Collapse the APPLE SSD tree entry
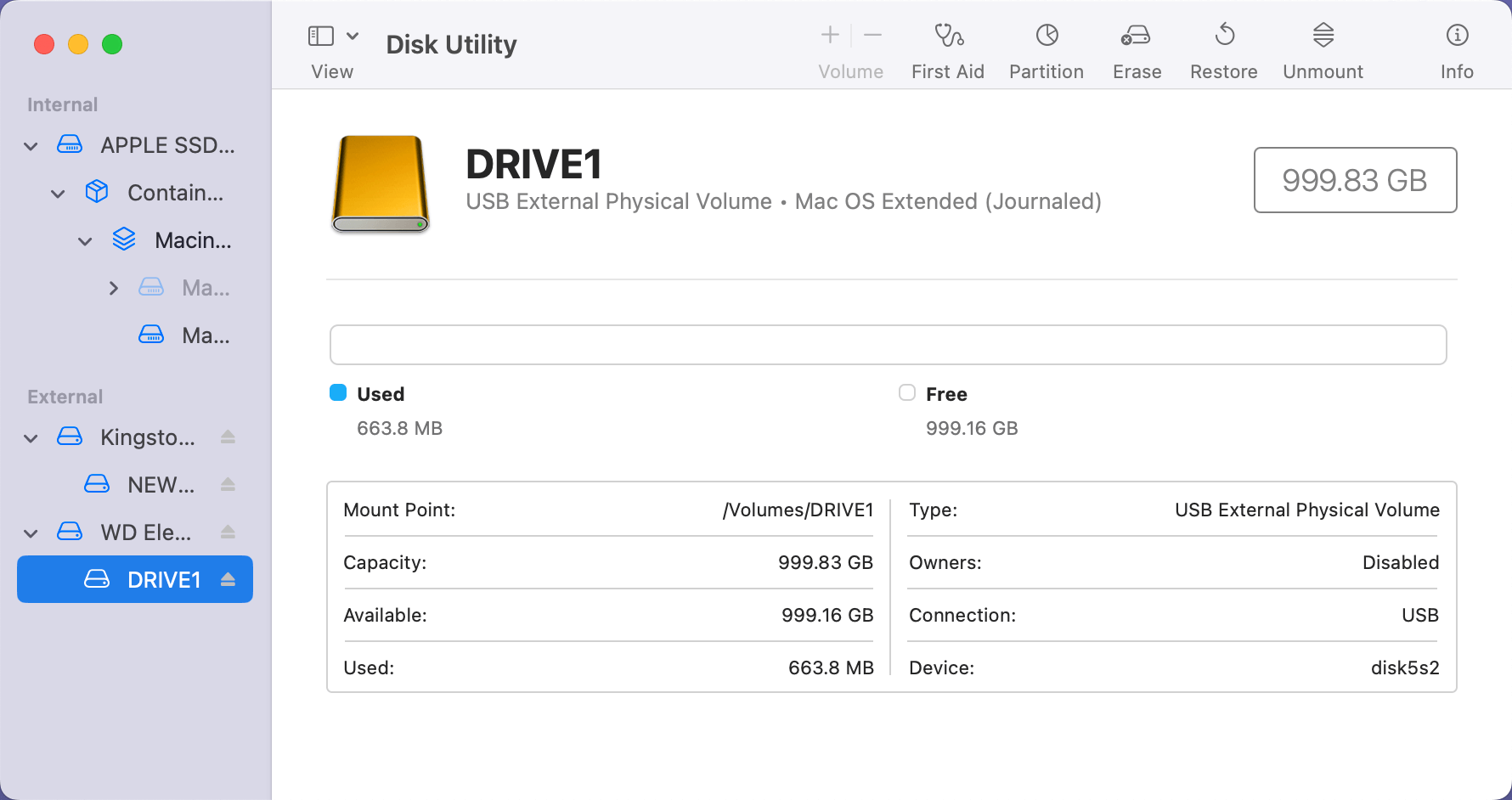 click(x=30, y=145)
